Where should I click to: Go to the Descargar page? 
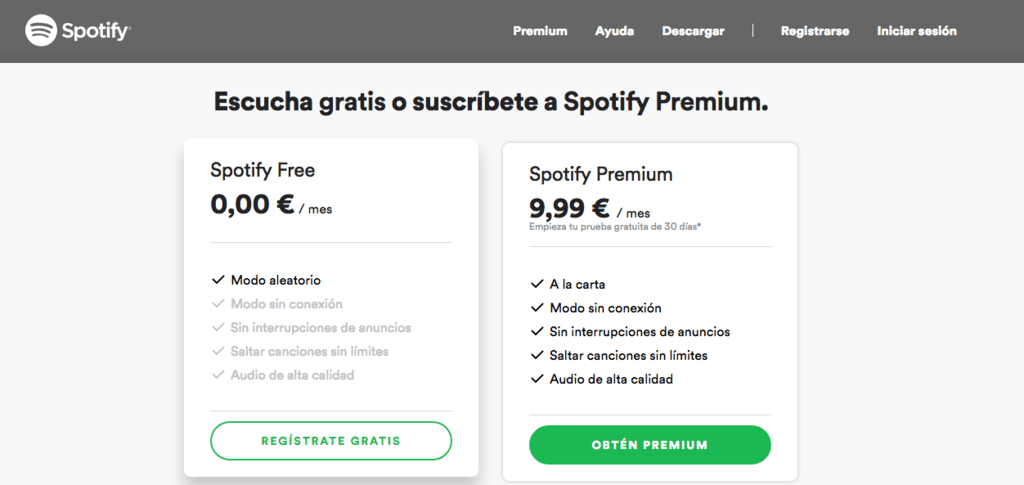[x=693, y=31]
